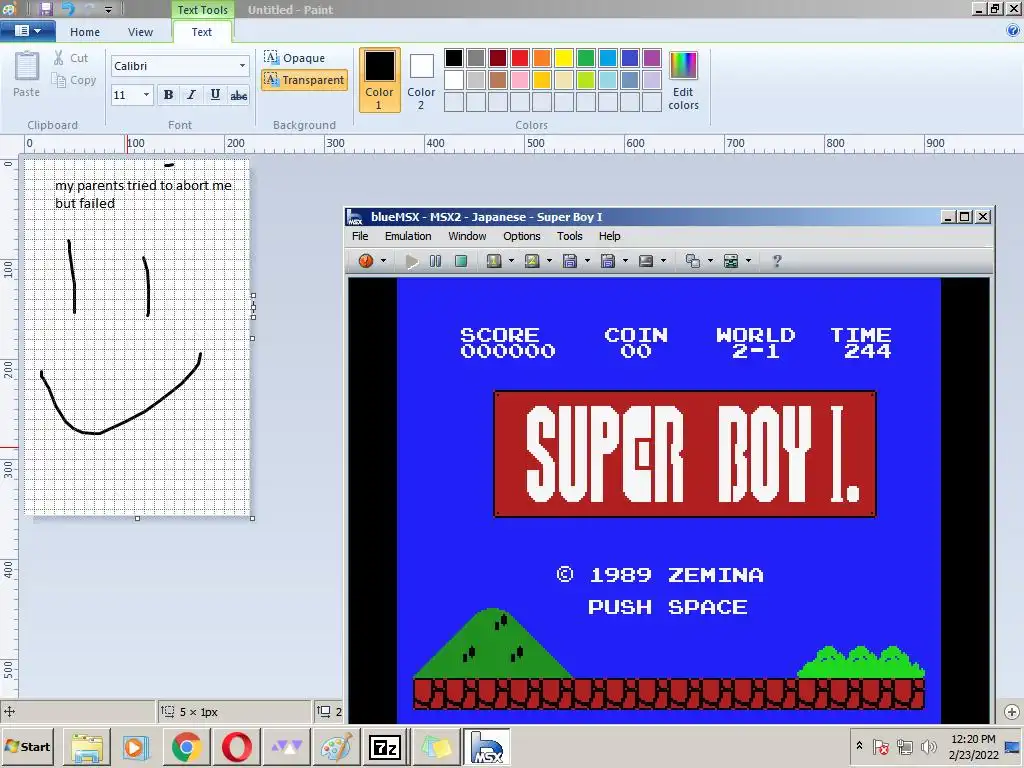This screenshot has height=768, width=1024.
Task: Pick the red color swatch
Action: coord(520,58)
